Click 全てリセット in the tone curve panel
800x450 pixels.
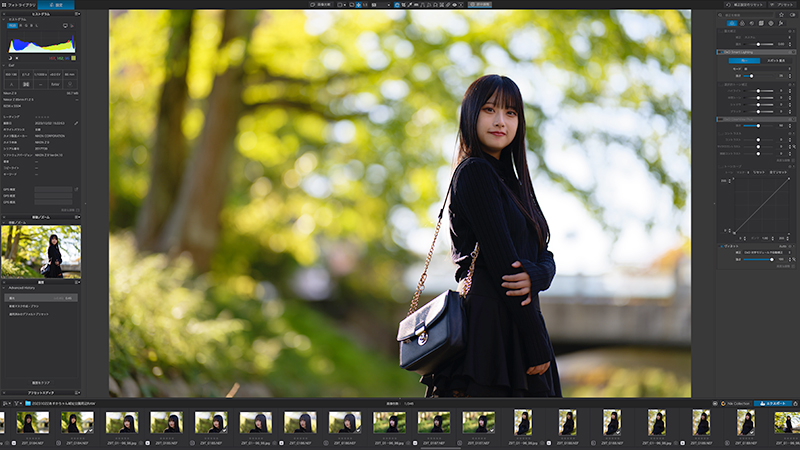pyautogui.click(x=778, y=172)
